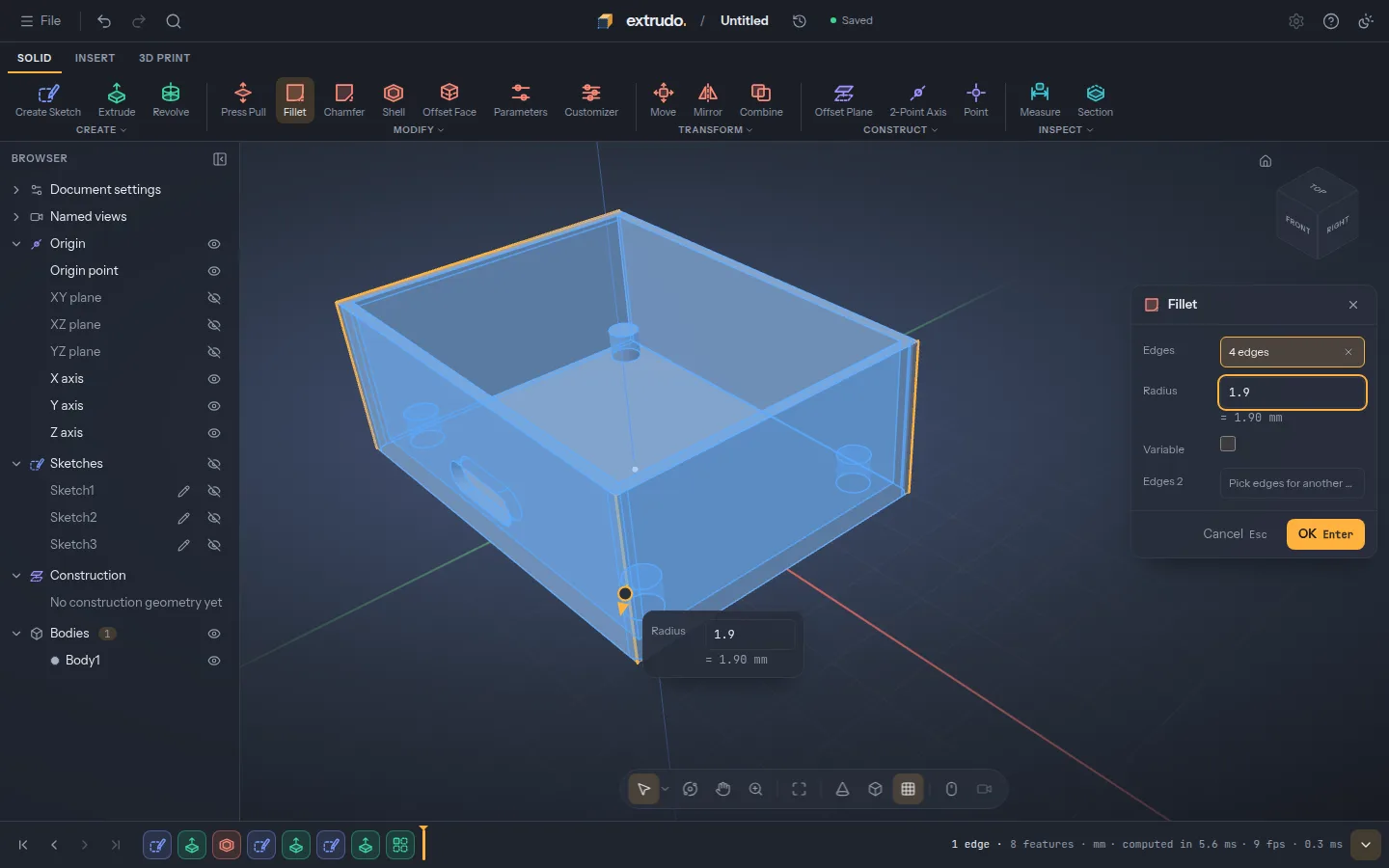
Task: Select the 2-Point Axis tool
Action: point(918,100)
